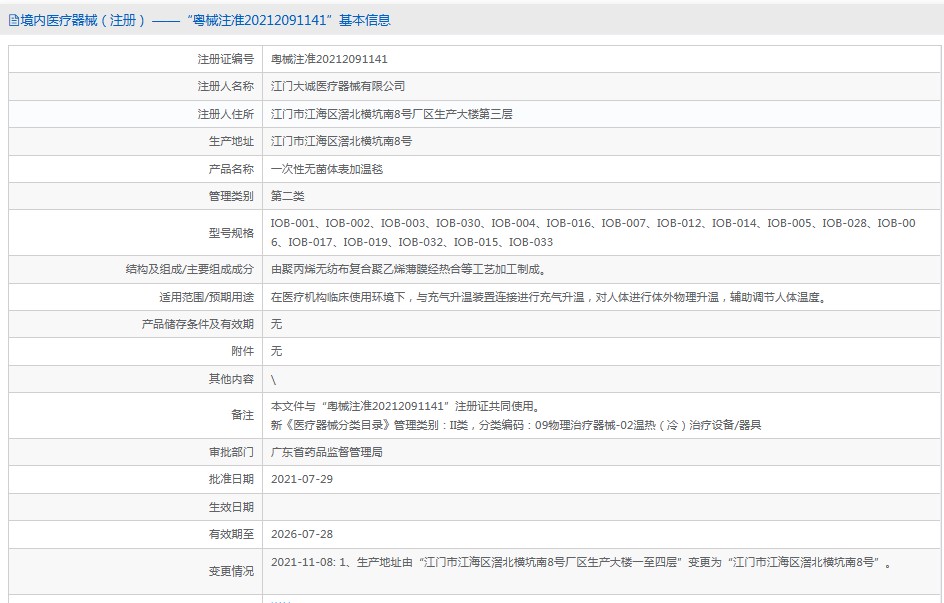Image resolution: width=944 pixels, height=603 pixels.
Task: Select the 无 value in the 产品储存条件及有效期 row
Action: [x=276, y=324]
